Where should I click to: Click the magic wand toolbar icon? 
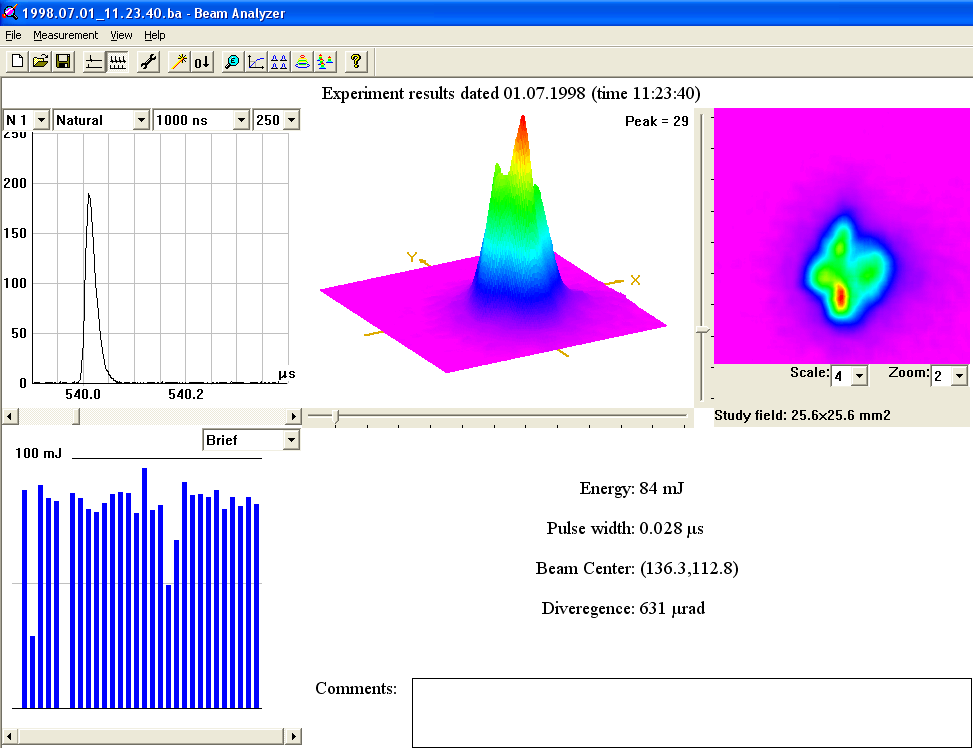179,61
